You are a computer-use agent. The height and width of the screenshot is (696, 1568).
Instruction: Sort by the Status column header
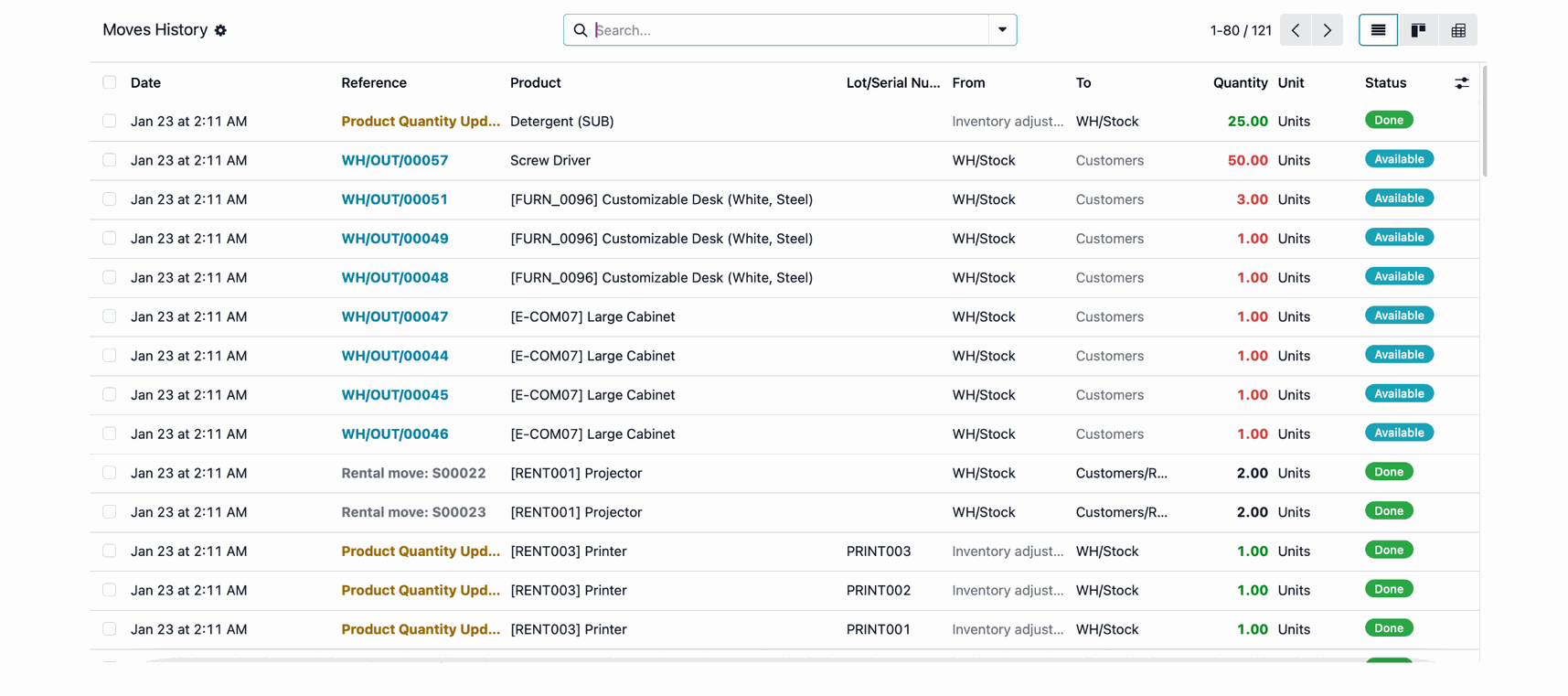tap(1385, 82)
